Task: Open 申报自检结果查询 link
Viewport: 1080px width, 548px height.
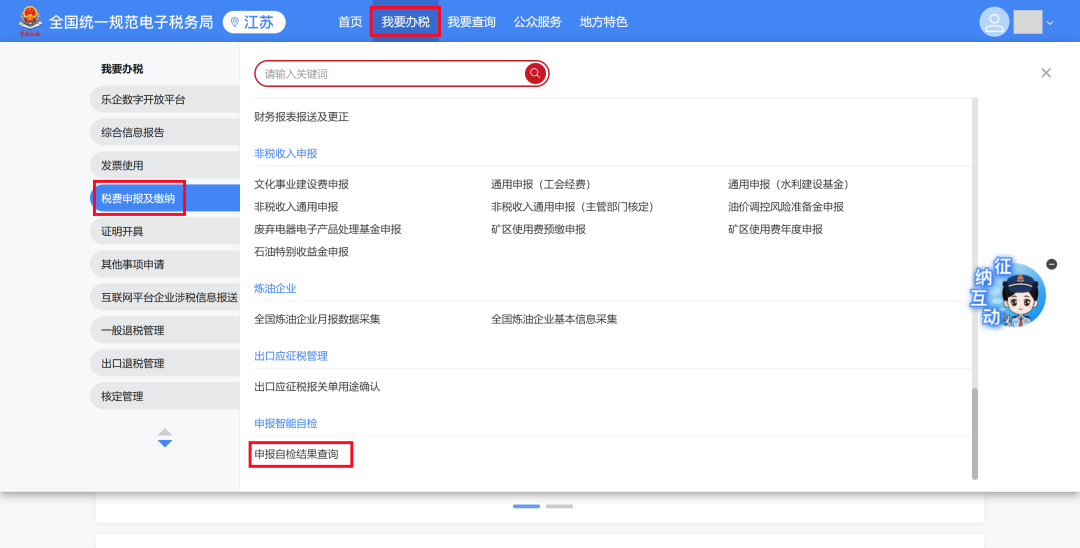Action: coord(297,454)
